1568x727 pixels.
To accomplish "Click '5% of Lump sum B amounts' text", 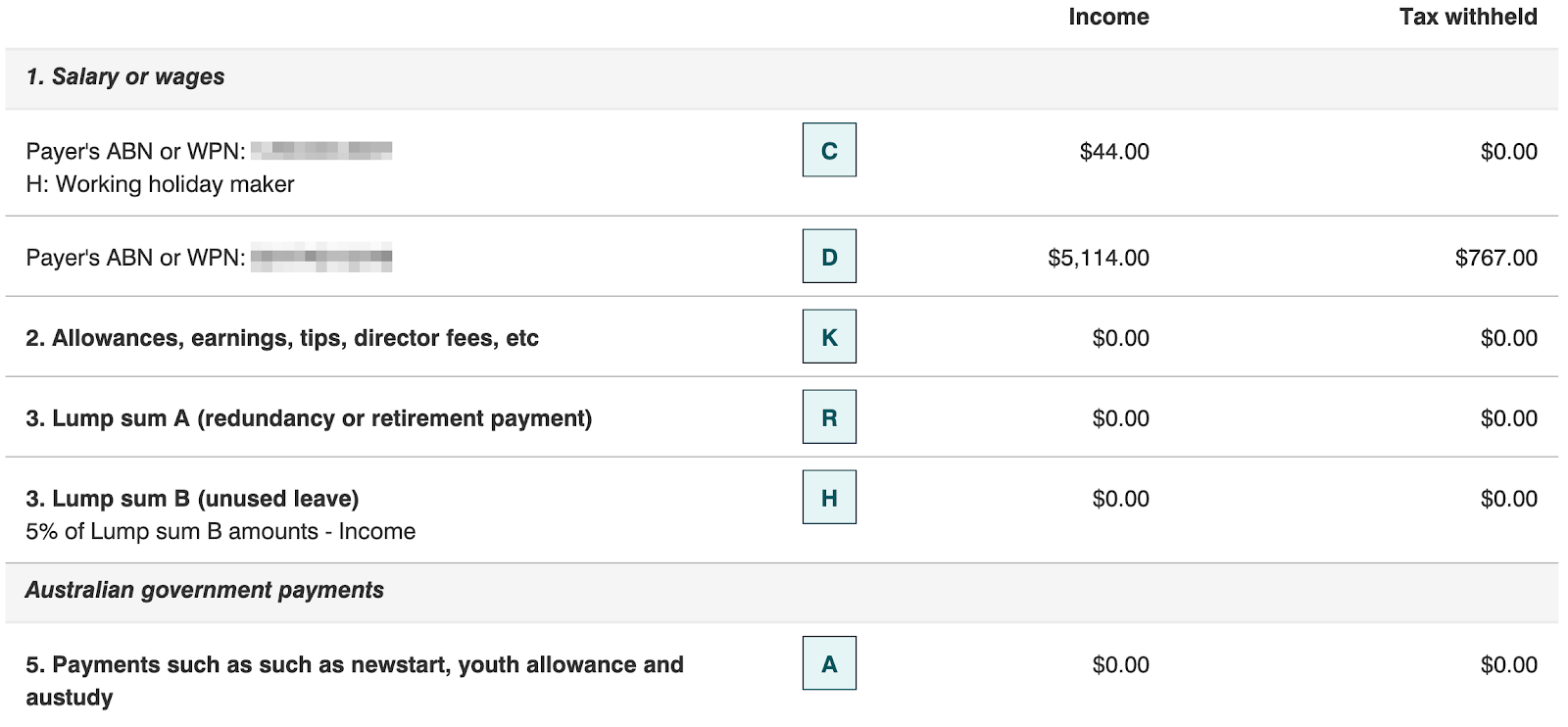I will pyautogui.click(x=220, y=531).
